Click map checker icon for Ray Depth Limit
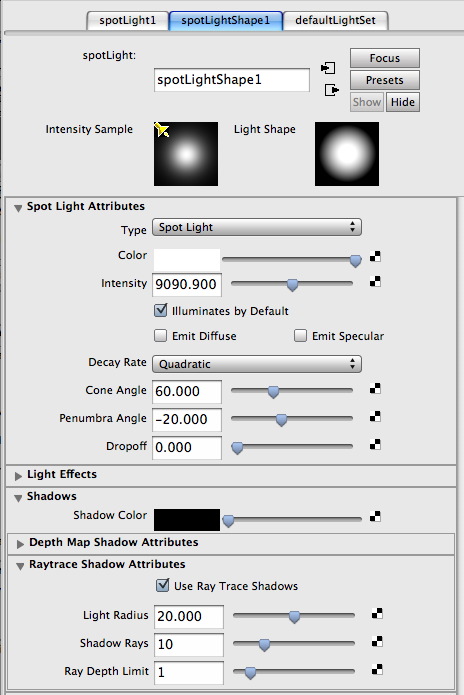Image resolution: width=464 pixels, height=695 pixels. [377, 670]
